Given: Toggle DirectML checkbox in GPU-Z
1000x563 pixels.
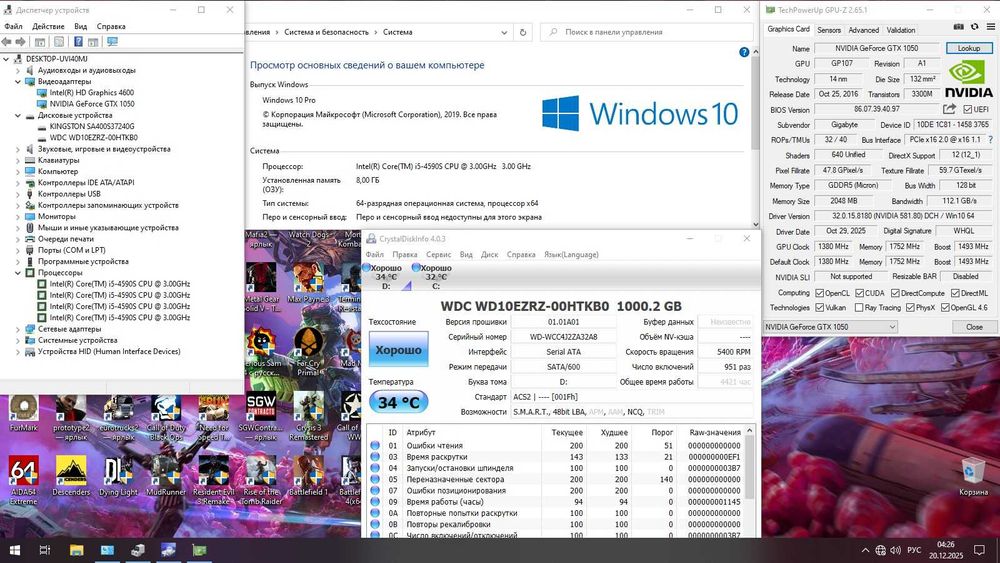Looking at the screenshot, I should [x=955, y=293].
